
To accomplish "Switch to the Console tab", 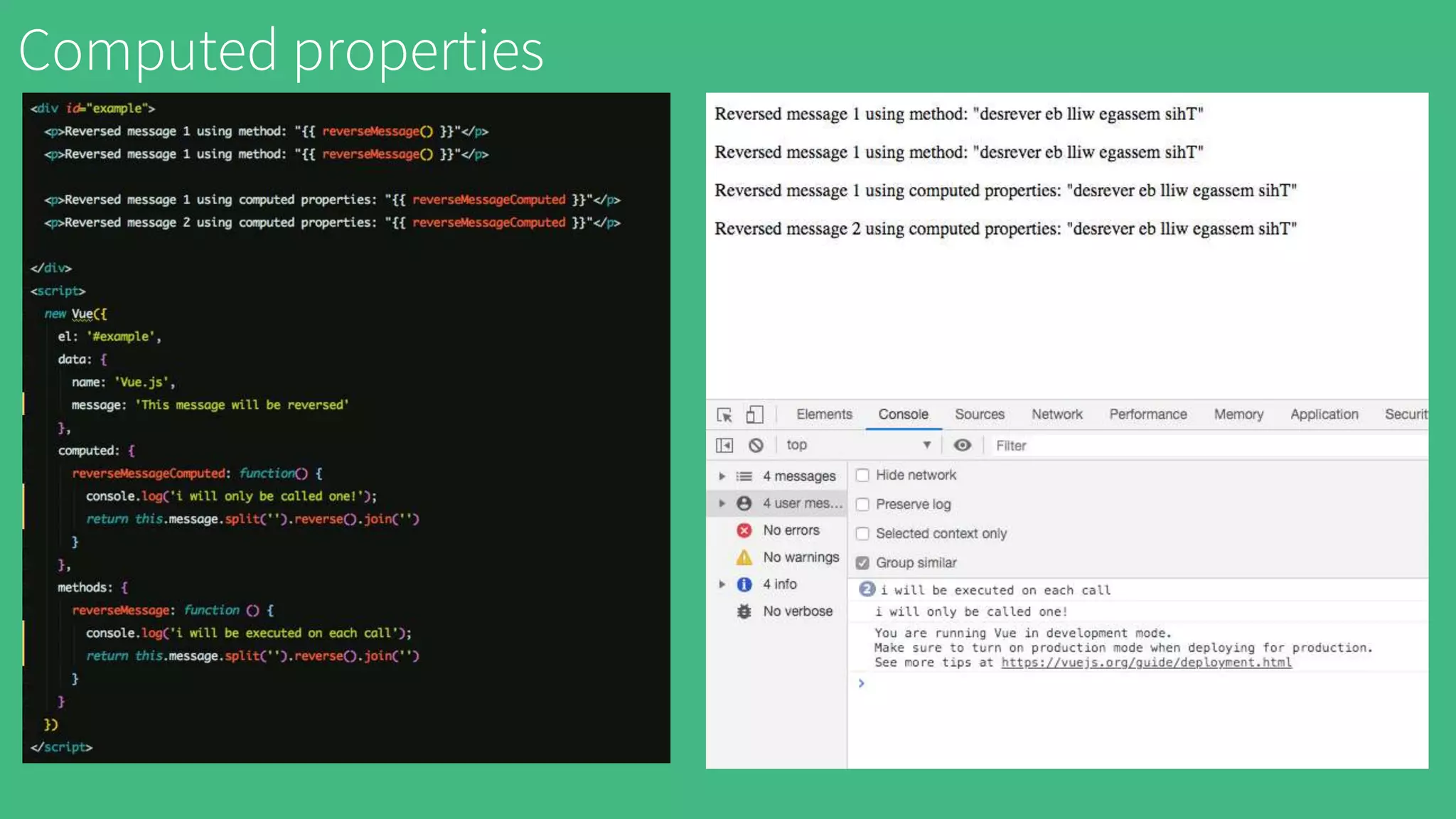I will coord(903,414).
